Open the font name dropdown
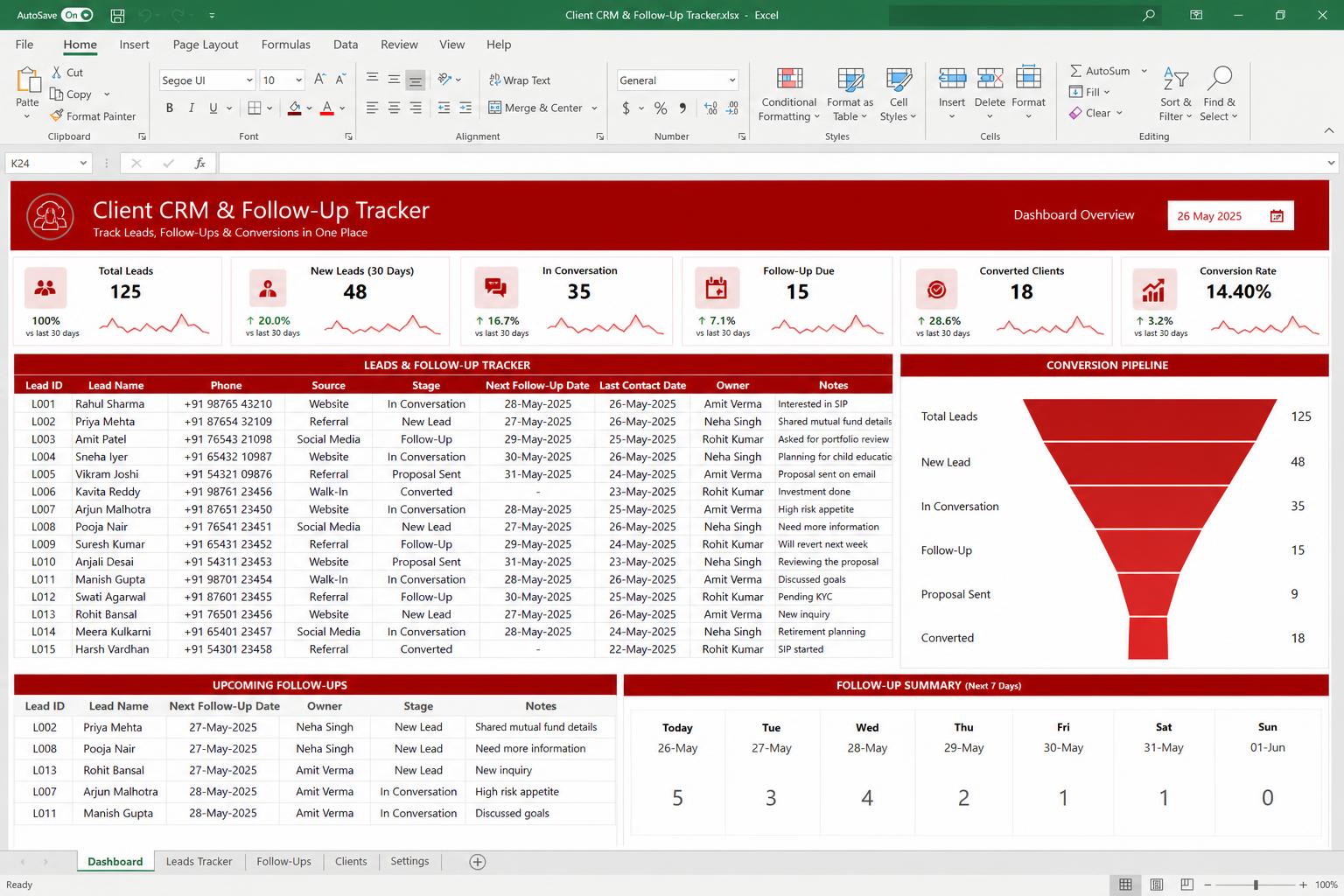This screenshot has height=896, width=1344. tap(249, 80)
